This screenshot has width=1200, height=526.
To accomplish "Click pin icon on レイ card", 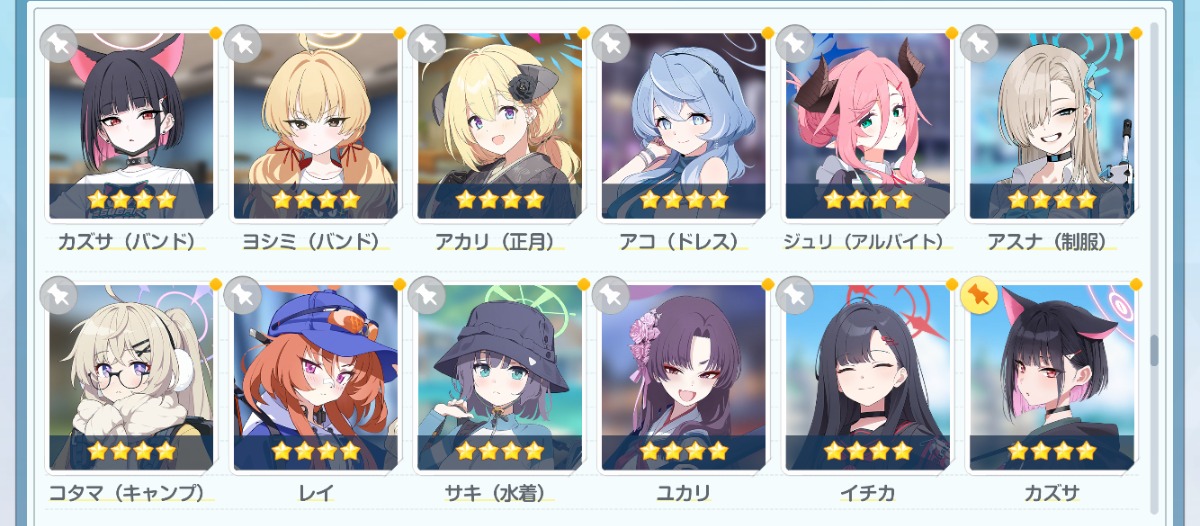I will click(242, 295).
